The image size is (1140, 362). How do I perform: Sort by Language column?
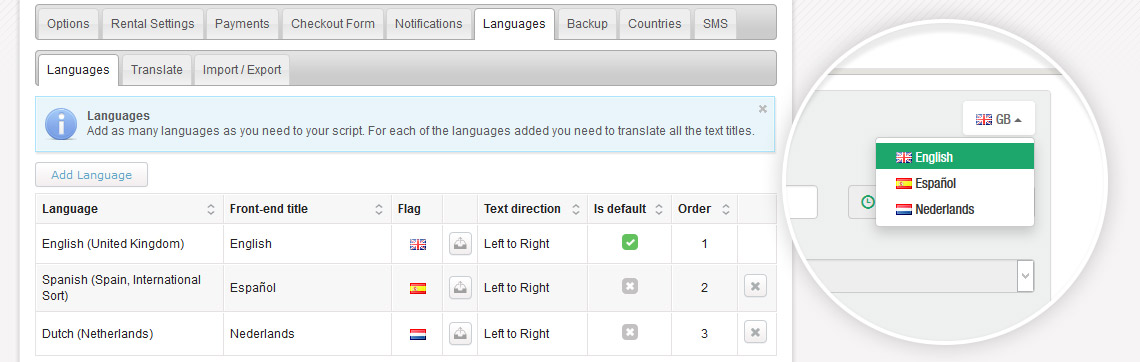point(129,209)
